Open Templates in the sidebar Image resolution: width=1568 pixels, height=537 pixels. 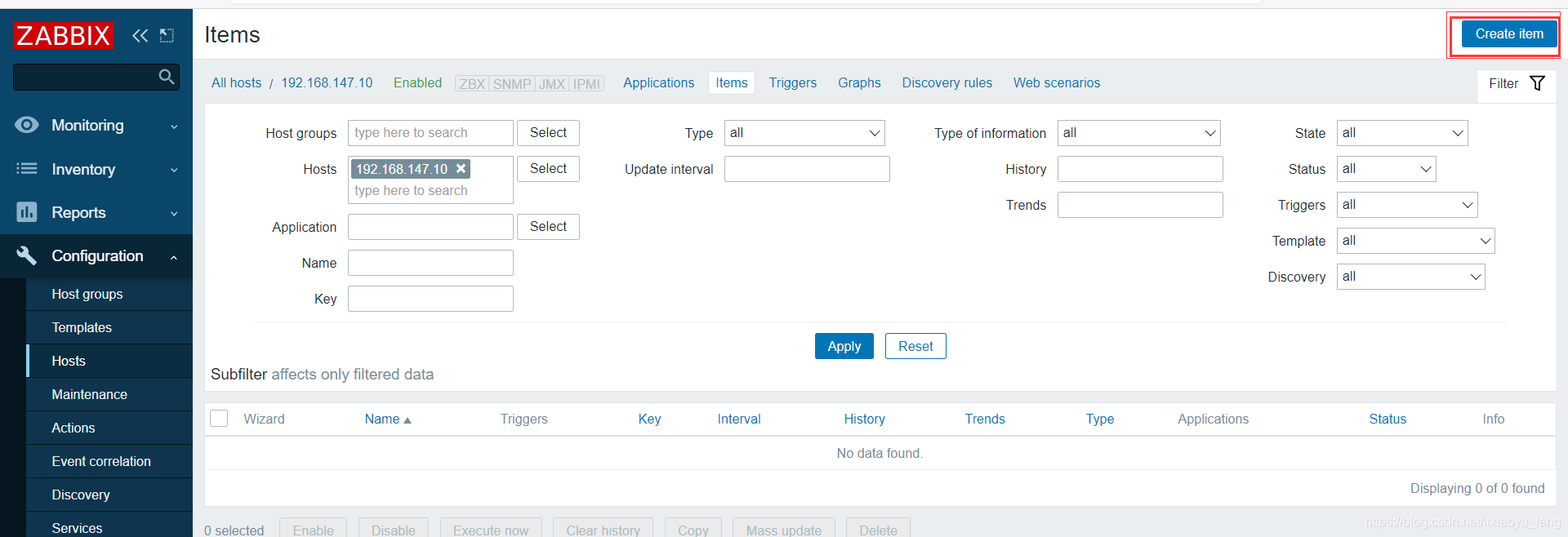[109, 327]
